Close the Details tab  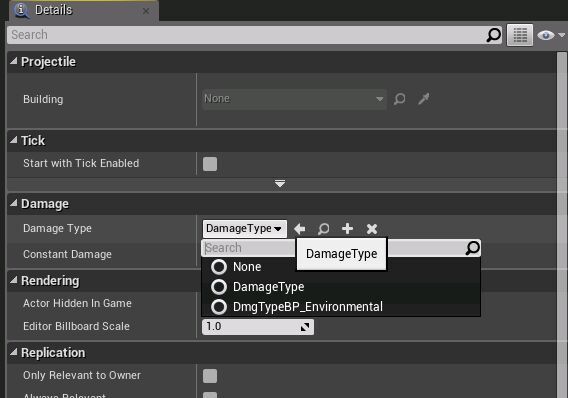click(146, 11)
